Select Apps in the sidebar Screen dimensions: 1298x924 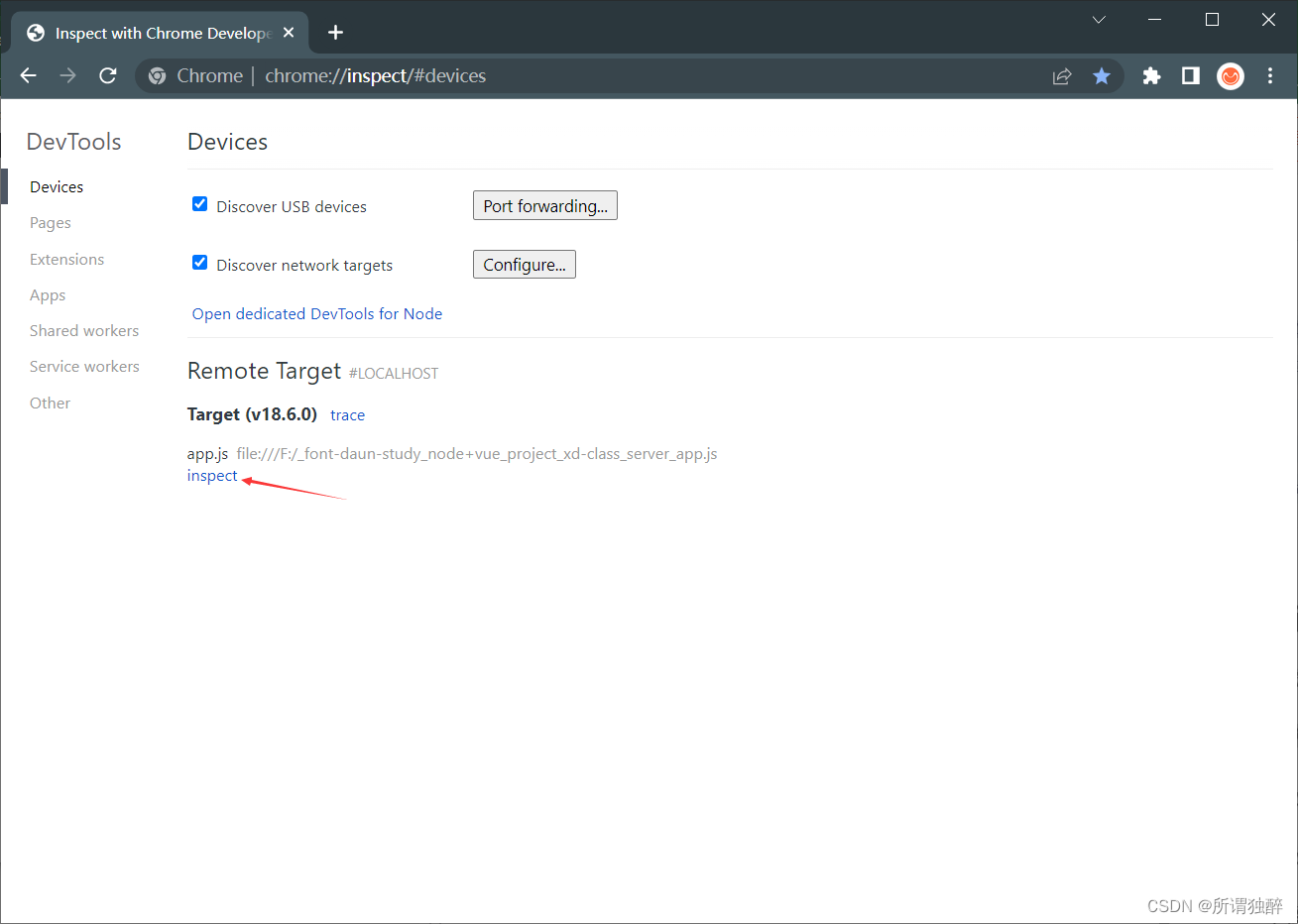coord(48,295)
